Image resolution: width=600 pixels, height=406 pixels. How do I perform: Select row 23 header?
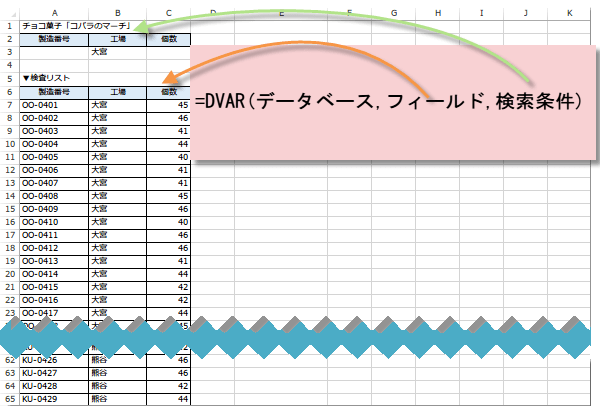(x=10, y=313)
